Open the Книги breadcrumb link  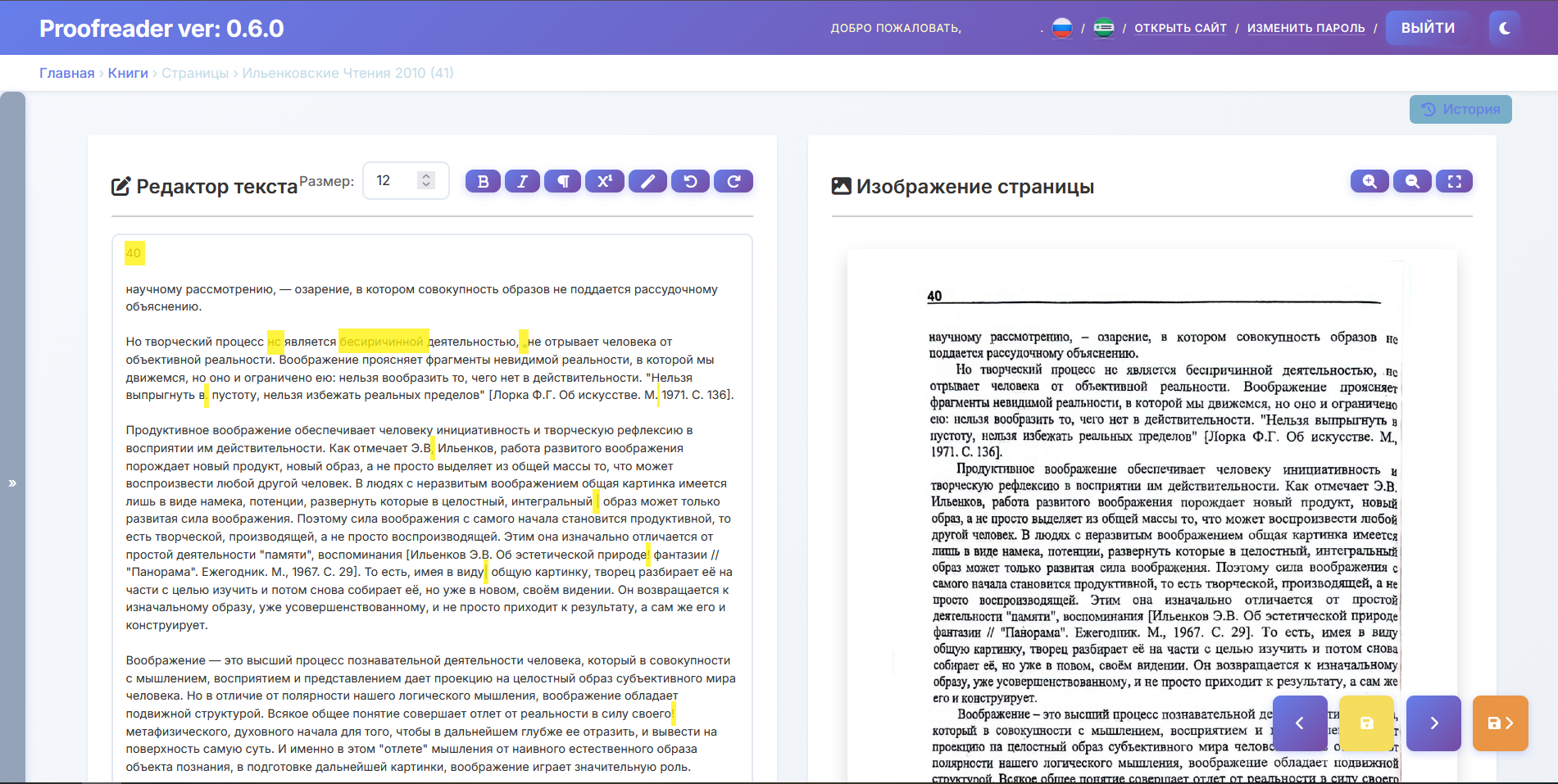128,73
